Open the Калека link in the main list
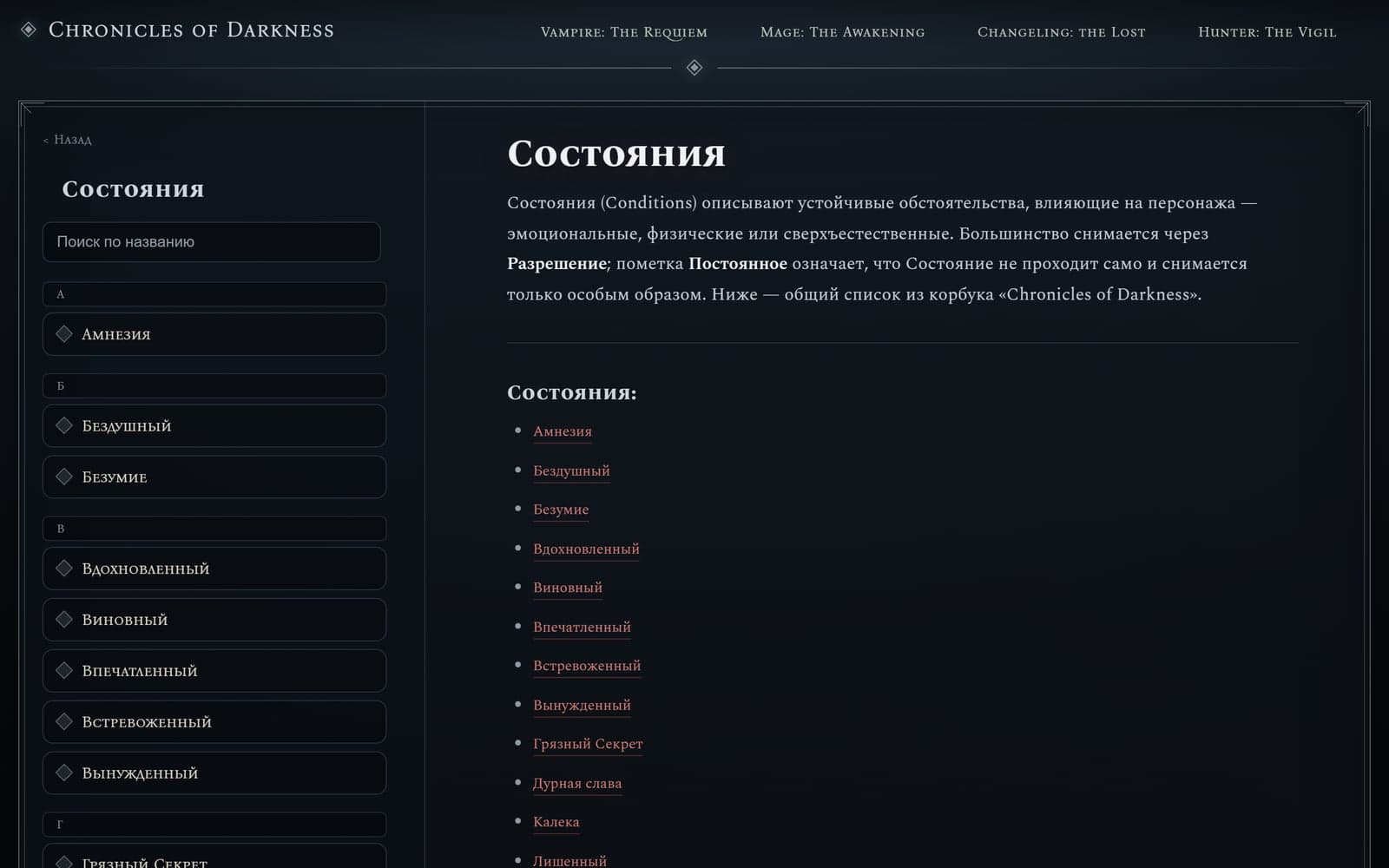The height and width of the screenshot is (868, 1389). (556, 822)
